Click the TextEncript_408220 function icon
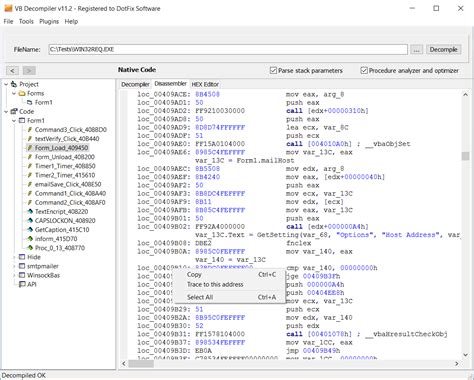 (x=30, y=211)
